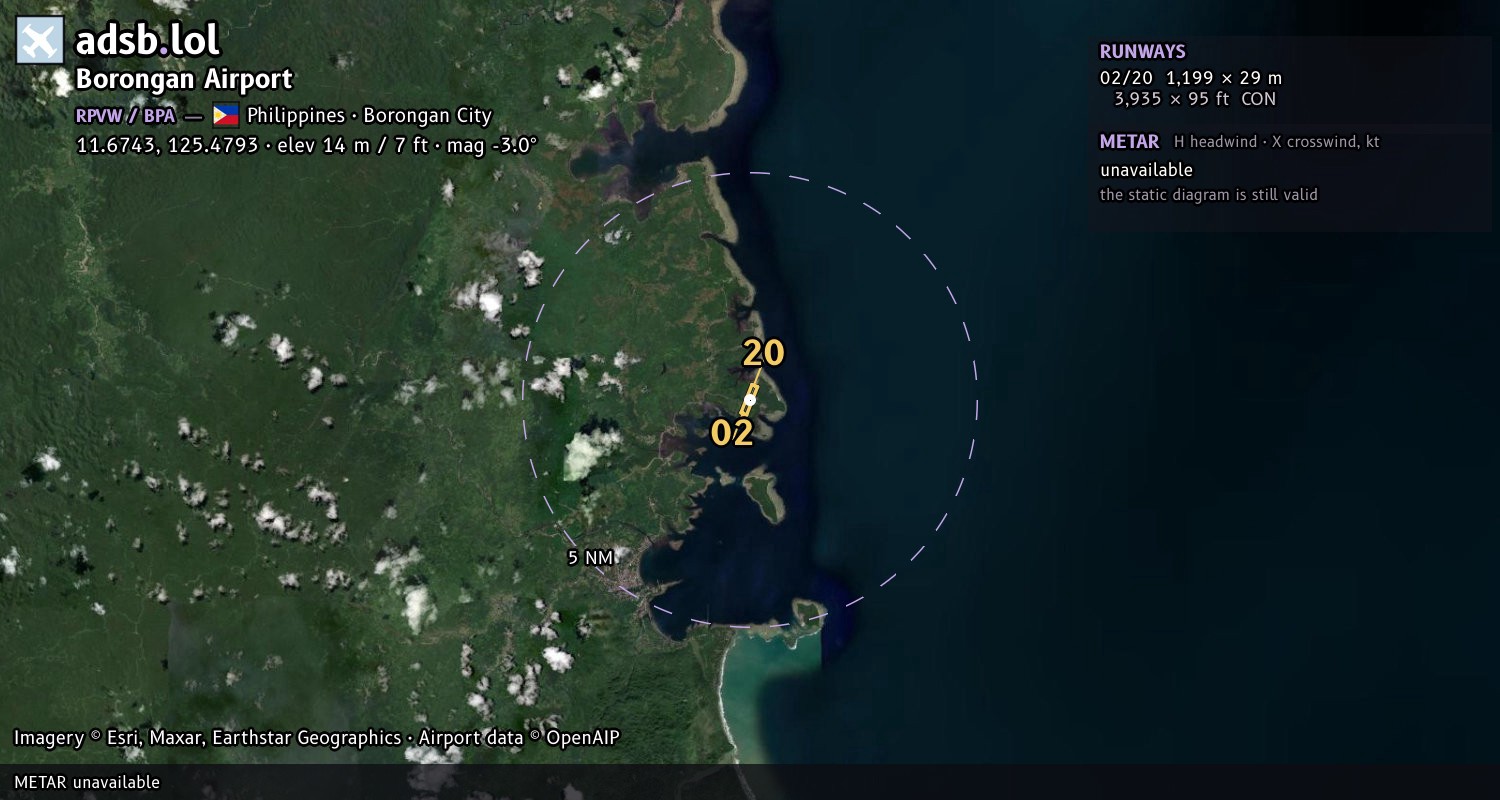Screen dimensions: 1500x800
Task: Click the Borongan Airport heading
Action: 184,79
